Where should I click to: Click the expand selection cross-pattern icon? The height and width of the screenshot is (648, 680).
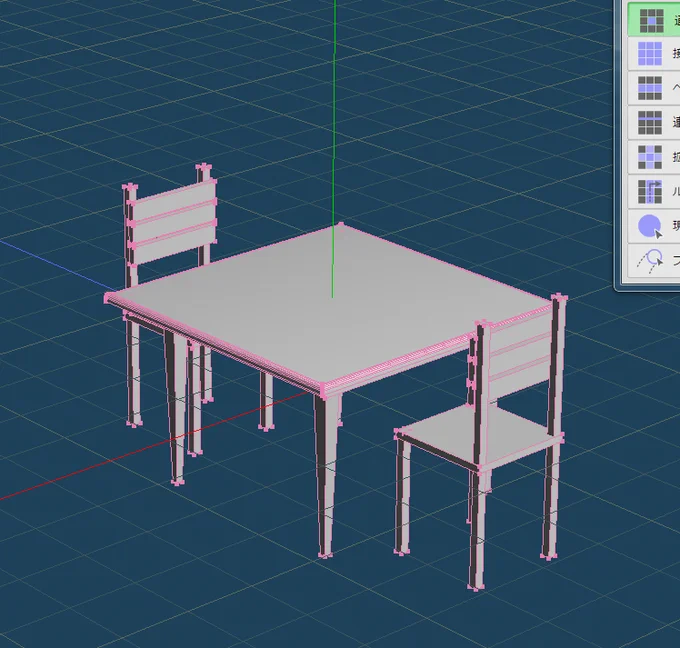click(654, 157)
